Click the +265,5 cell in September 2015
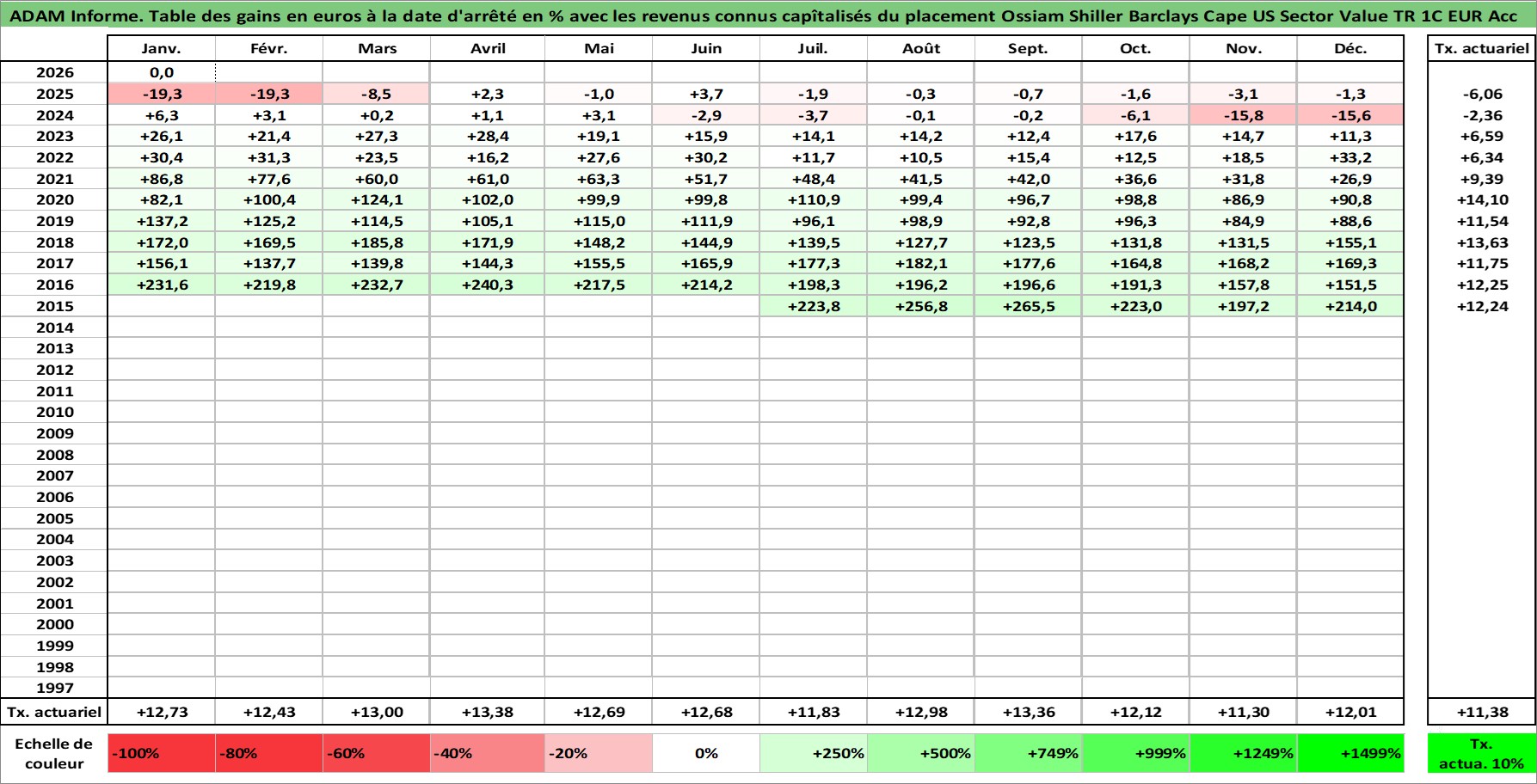The width and height of the screenshot is (1537, 784). [x=1029, y=306]
